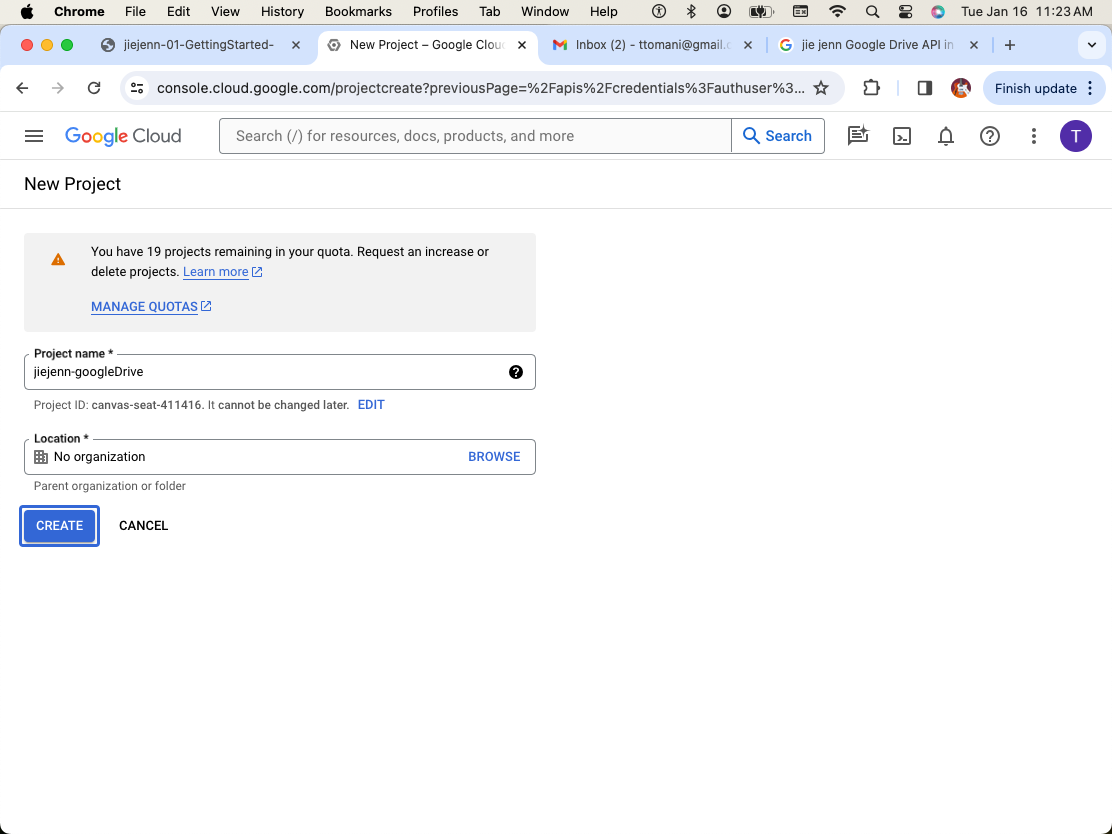Click the Tue Jan 16 clock in menu bar
This screenshot has width=1112, height=834.
[x=1026, y=11]
